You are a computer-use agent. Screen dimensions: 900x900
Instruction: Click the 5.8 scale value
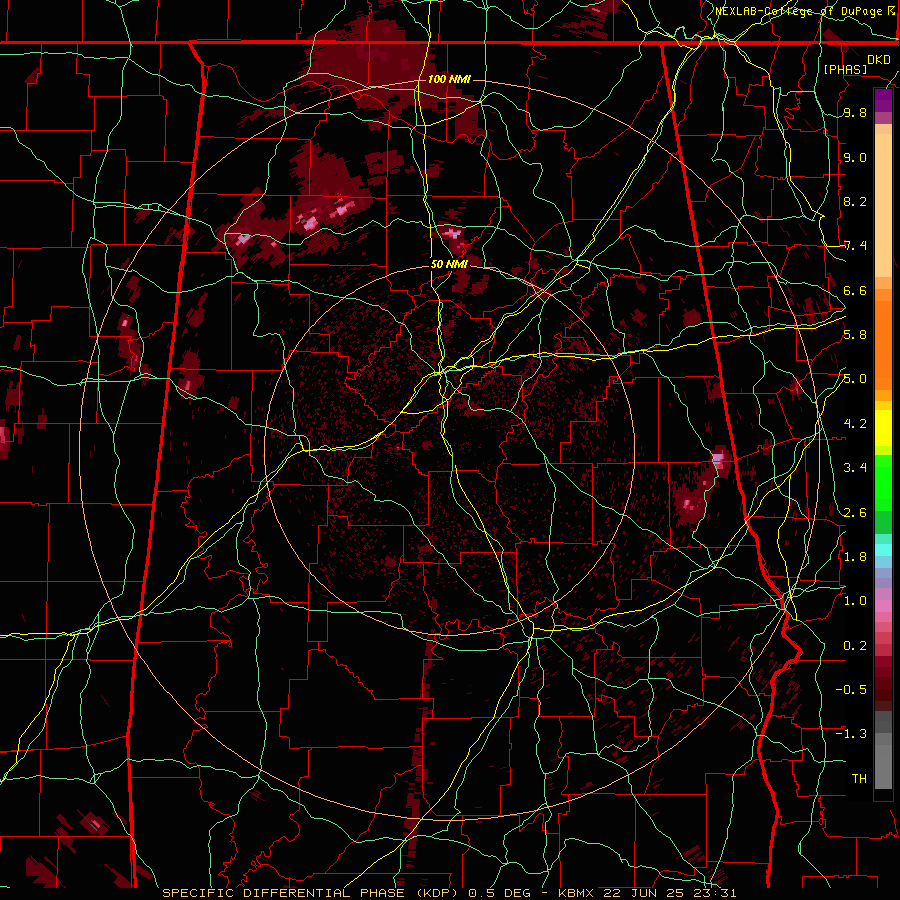[x=855, y=335]
